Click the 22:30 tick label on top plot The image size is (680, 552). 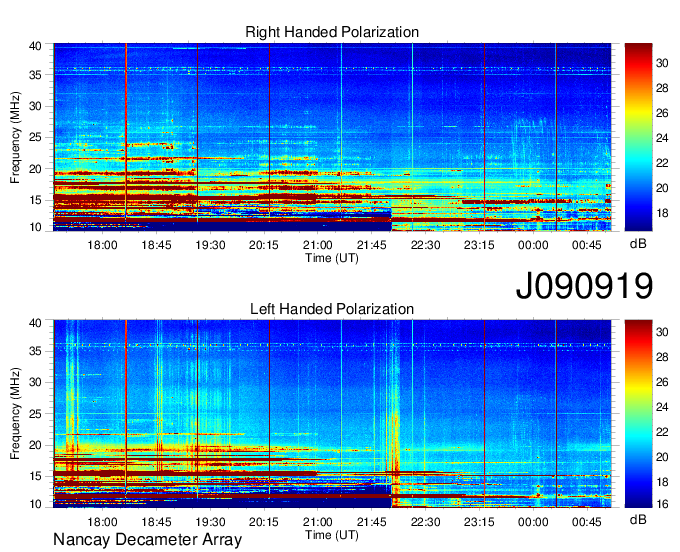tap(425, 245)
